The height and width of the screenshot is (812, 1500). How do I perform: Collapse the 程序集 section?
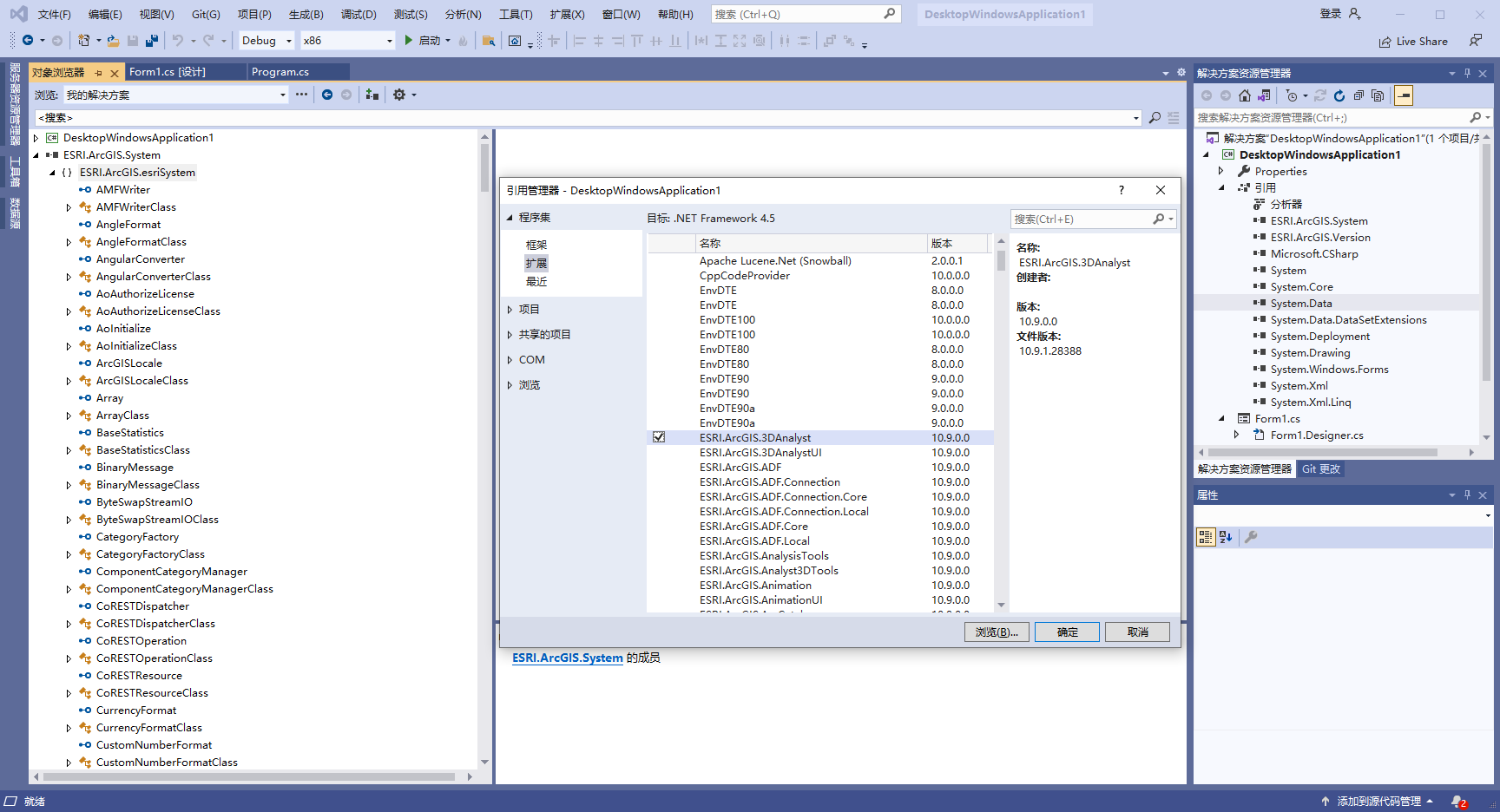click(510, 218)
